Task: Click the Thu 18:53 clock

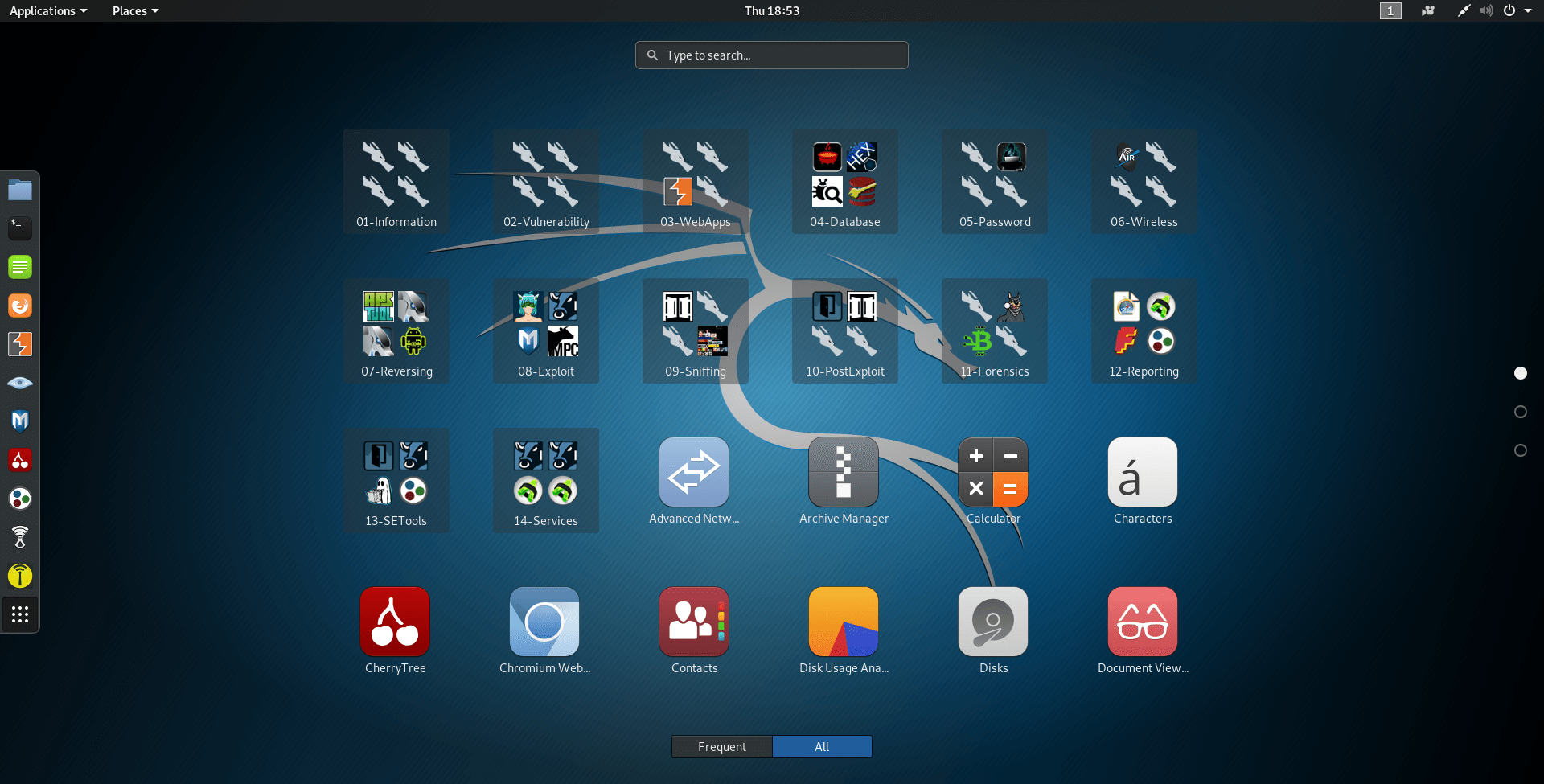Action: [x=772, y=10]
